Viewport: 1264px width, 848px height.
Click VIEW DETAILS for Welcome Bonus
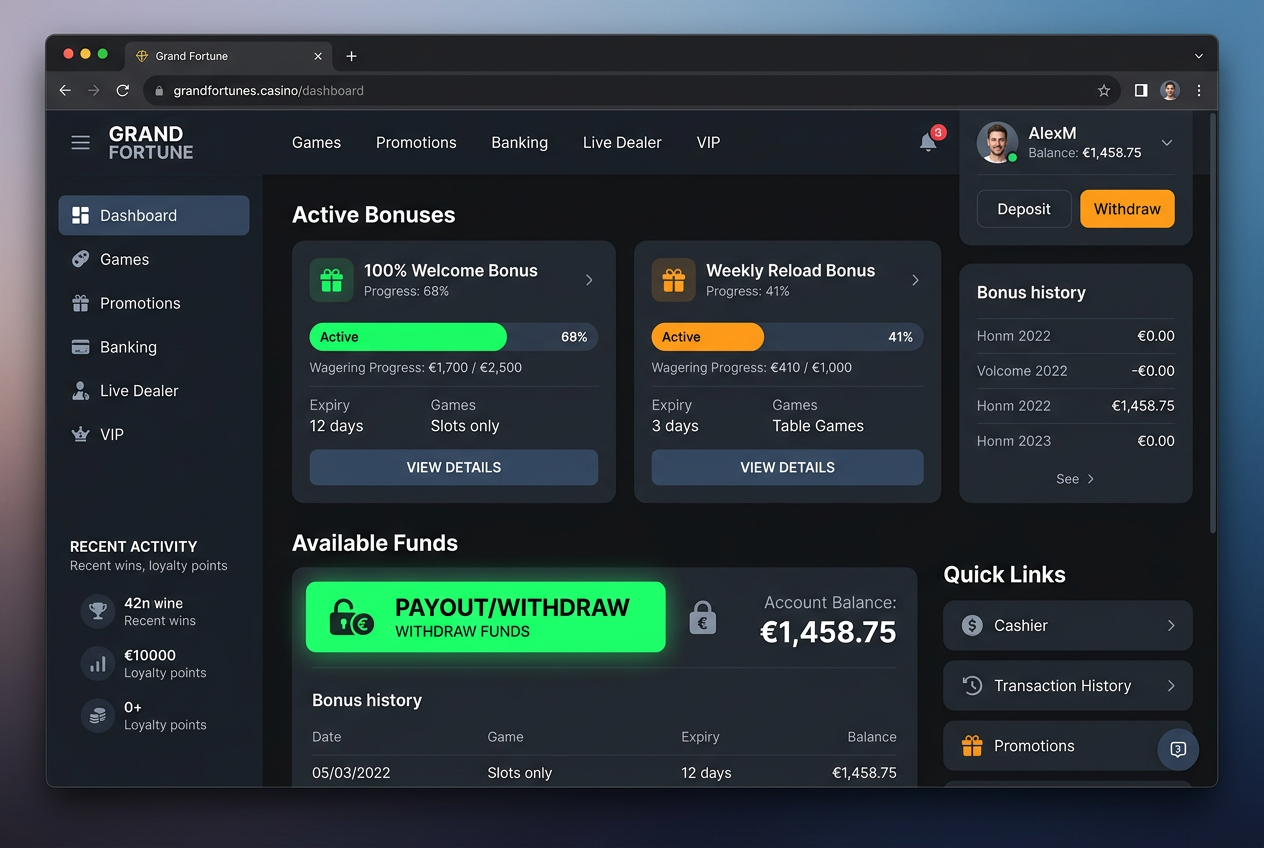point(454,467)
